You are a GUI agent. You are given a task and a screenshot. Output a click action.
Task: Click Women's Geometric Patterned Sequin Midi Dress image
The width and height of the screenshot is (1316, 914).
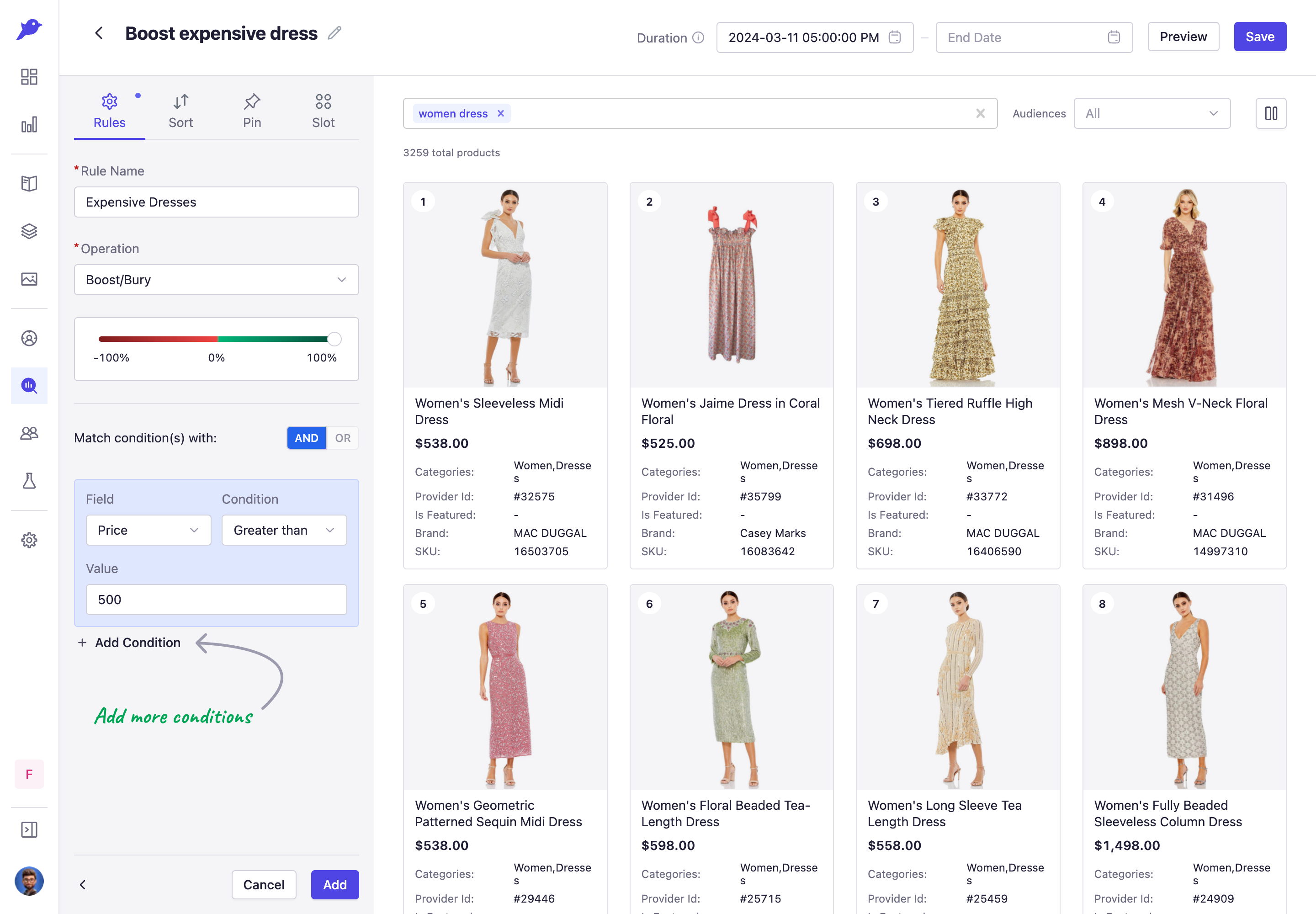(x=505, y=687)
